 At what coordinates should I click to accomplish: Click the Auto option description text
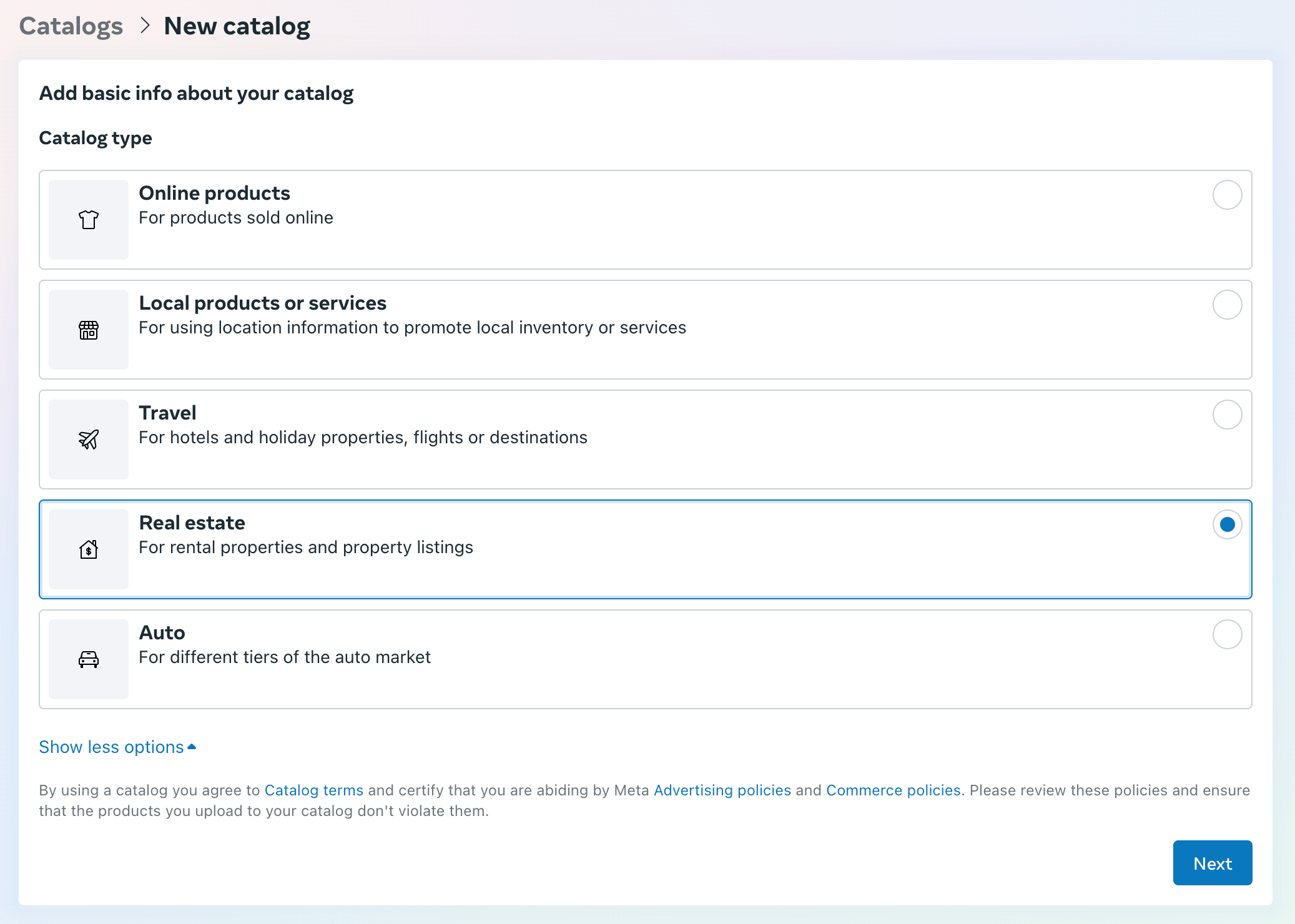tap(285, 657)
